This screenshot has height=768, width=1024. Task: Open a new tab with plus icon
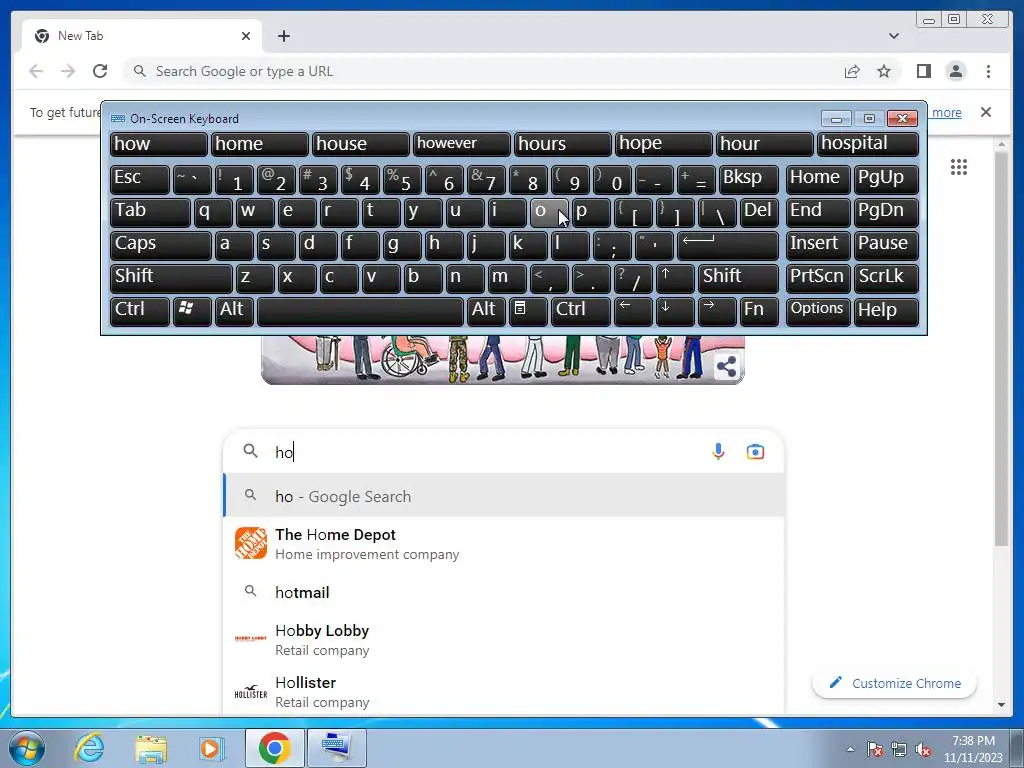pos(283,36)
